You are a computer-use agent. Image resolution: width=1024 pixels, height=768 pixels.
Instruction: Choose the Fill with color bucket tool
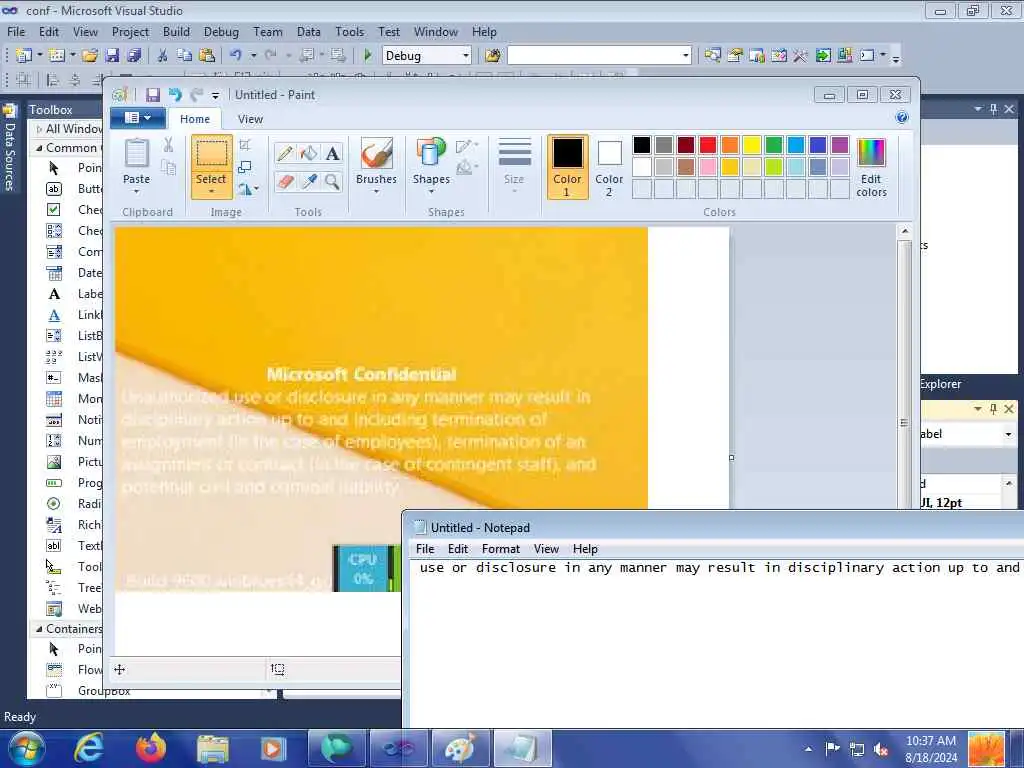[x=309, y=153]
